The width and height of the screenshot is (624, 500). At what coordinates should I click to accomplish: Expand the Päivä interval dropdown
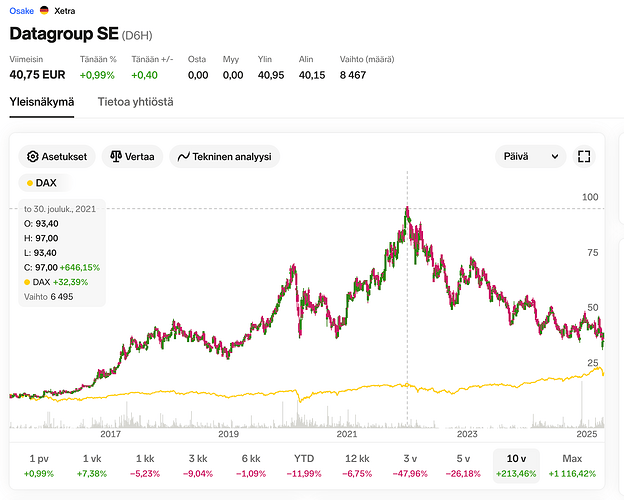point(530,157)
